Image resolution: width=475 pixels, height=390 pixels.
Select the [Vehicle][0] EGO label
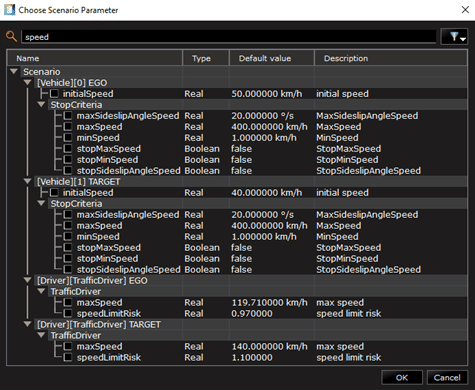coord(72,83)
